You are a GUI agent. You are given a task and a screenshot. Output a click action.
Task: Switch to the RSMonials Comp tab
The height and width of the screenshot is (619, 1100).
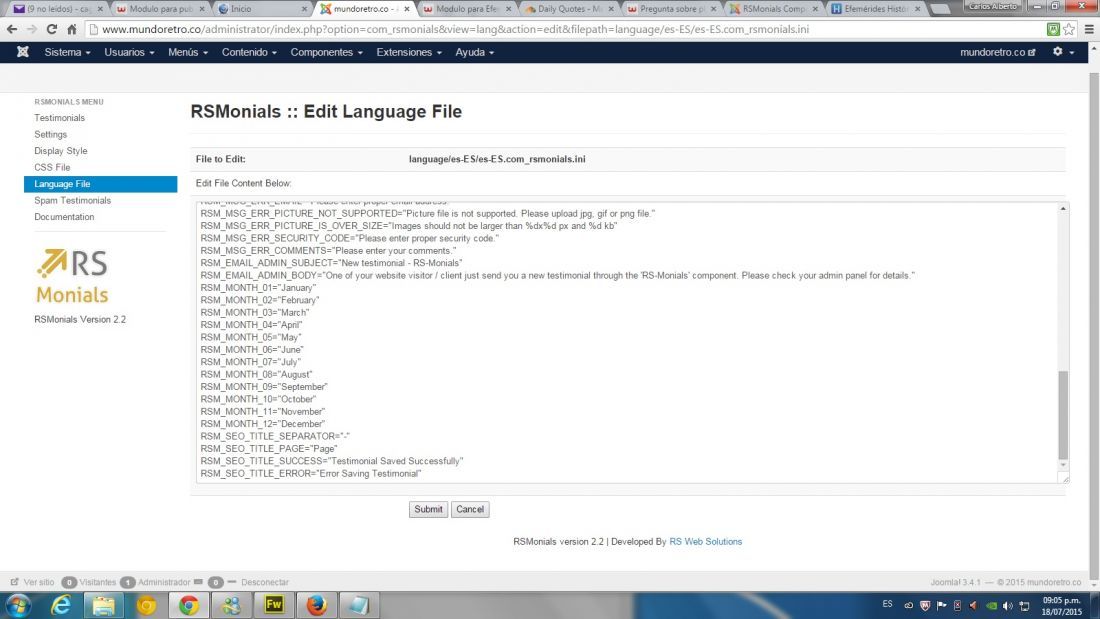coord(772,9)
